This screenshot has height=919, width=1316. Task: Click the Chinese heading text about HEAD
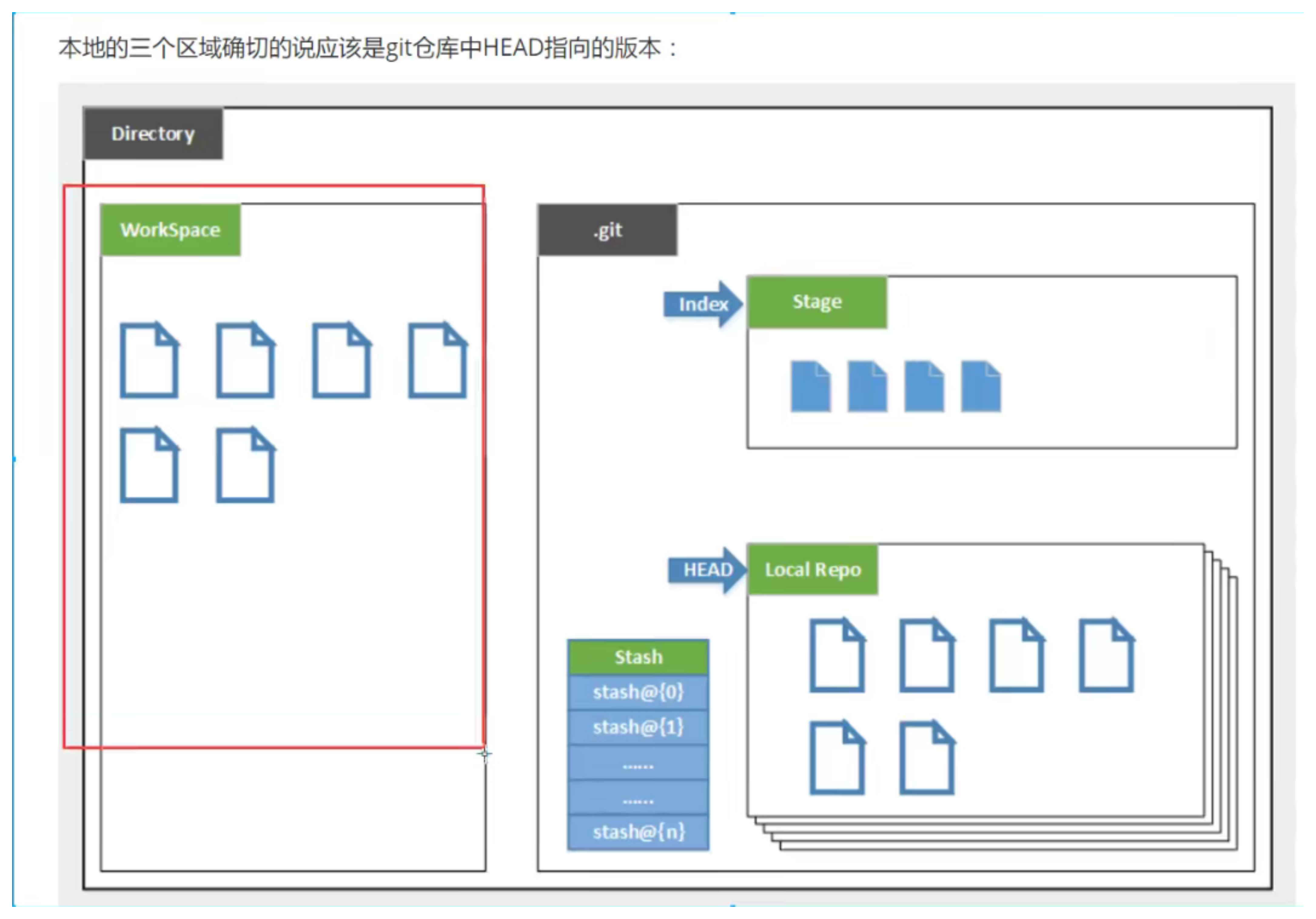pyautogui.click(x=368, y=48)
